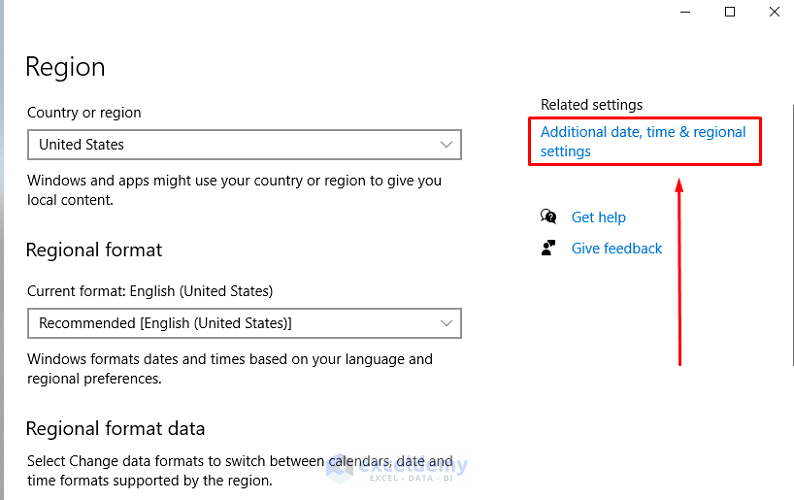Viewport: 794px width, 500px height.
Task: Expand the regional format chevron arrow
Action: click(x=447, y=323)
